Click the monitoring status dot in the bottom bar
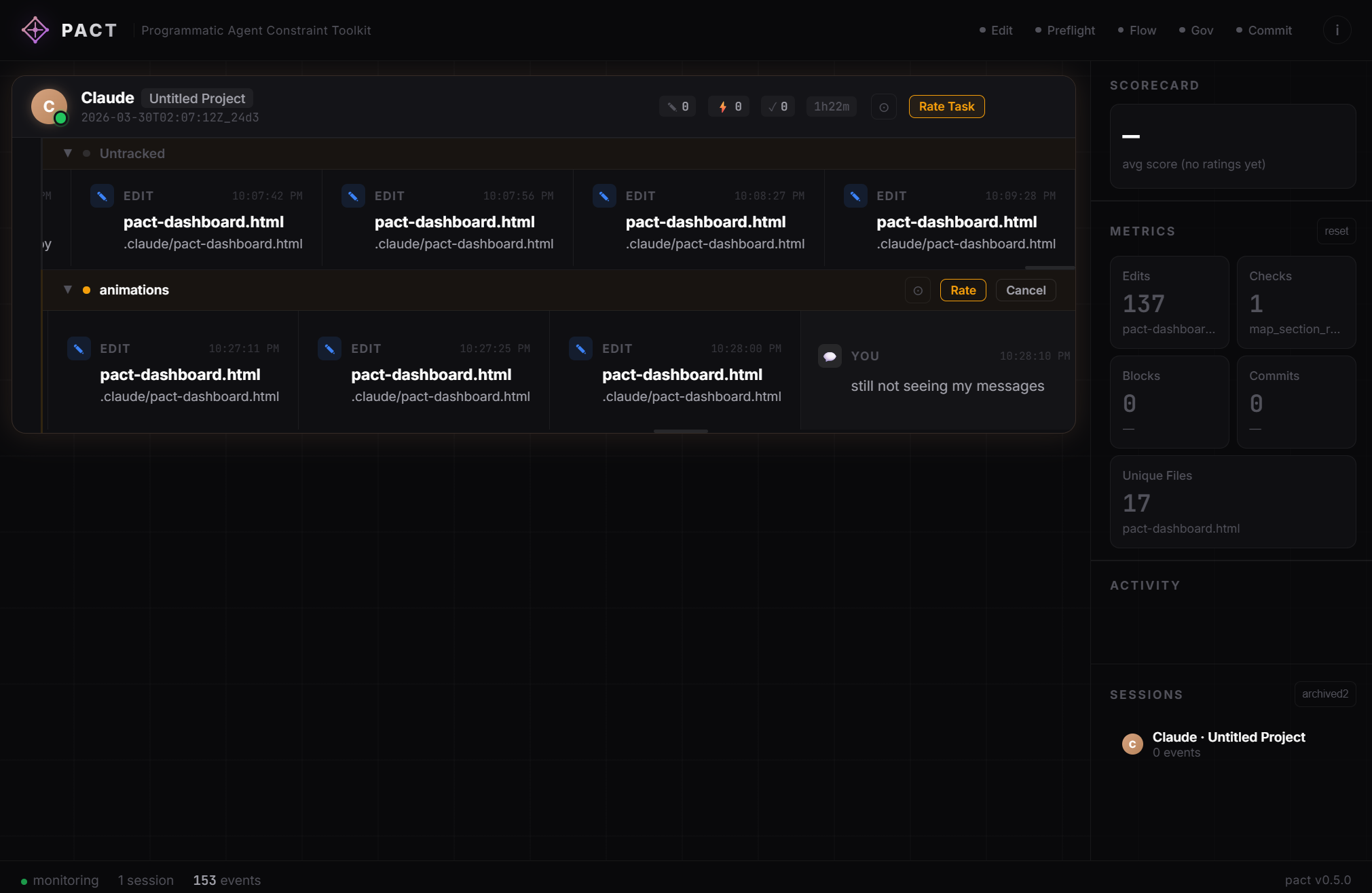 pos(26,880)
